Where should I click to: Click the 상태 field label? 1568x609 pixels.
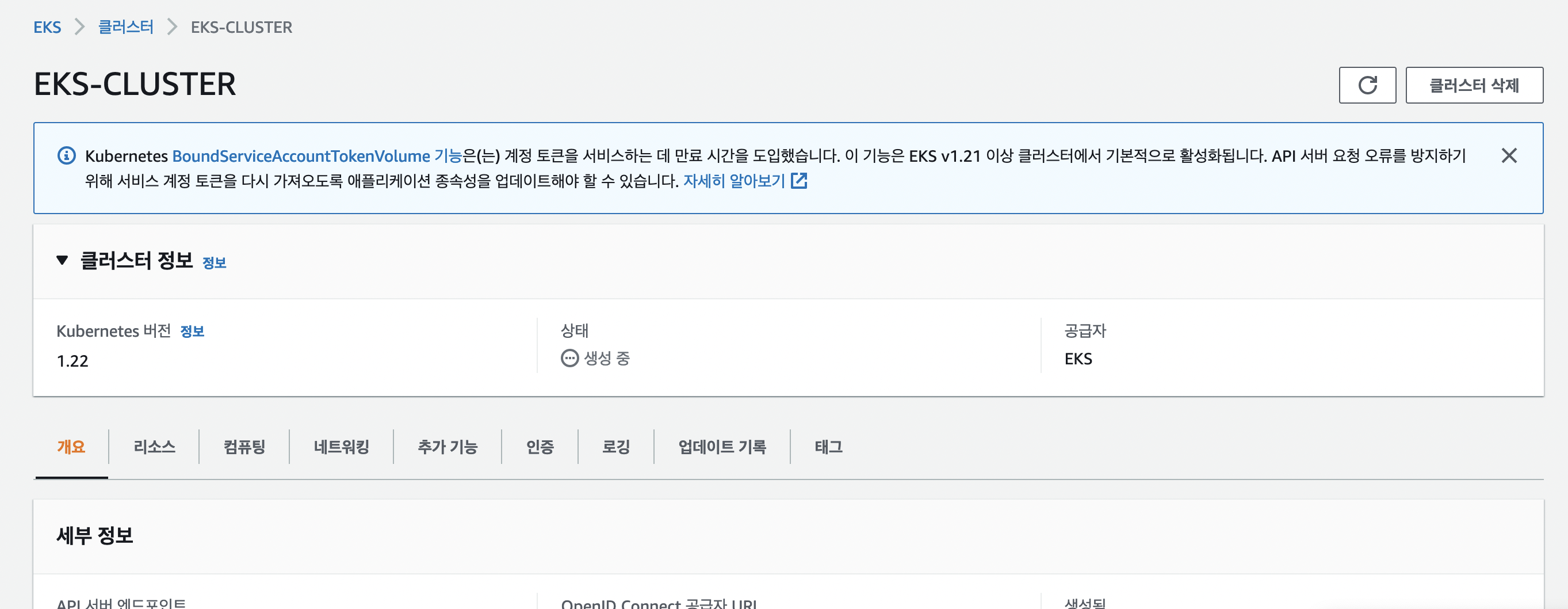pos(574,330)
